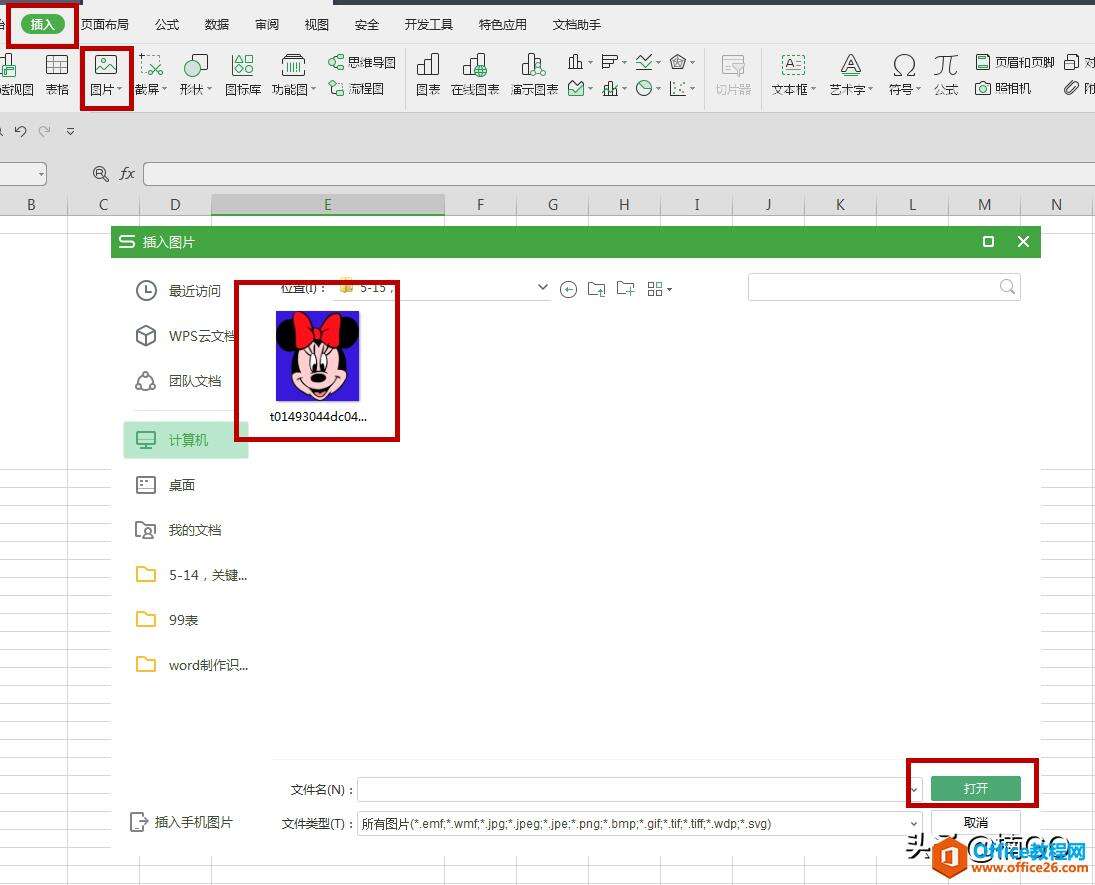Open the 图片 (Picture) insert tool
Screen dimensions: 1095x885
click(x=106, y=75)
